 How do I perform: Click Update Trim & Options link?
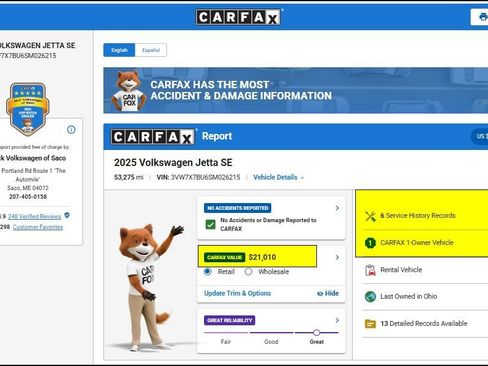[237, 293]
